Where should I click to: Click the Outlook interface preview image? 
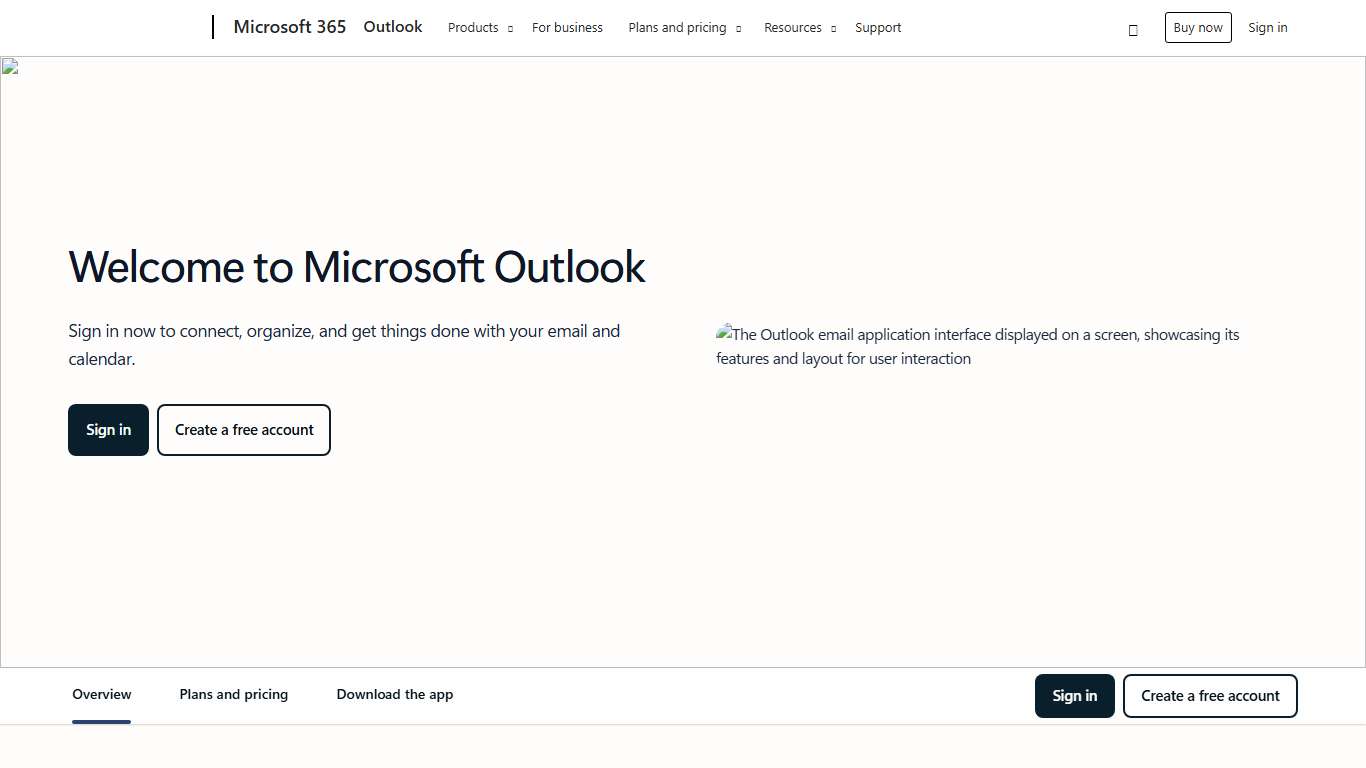pos(978,346)
